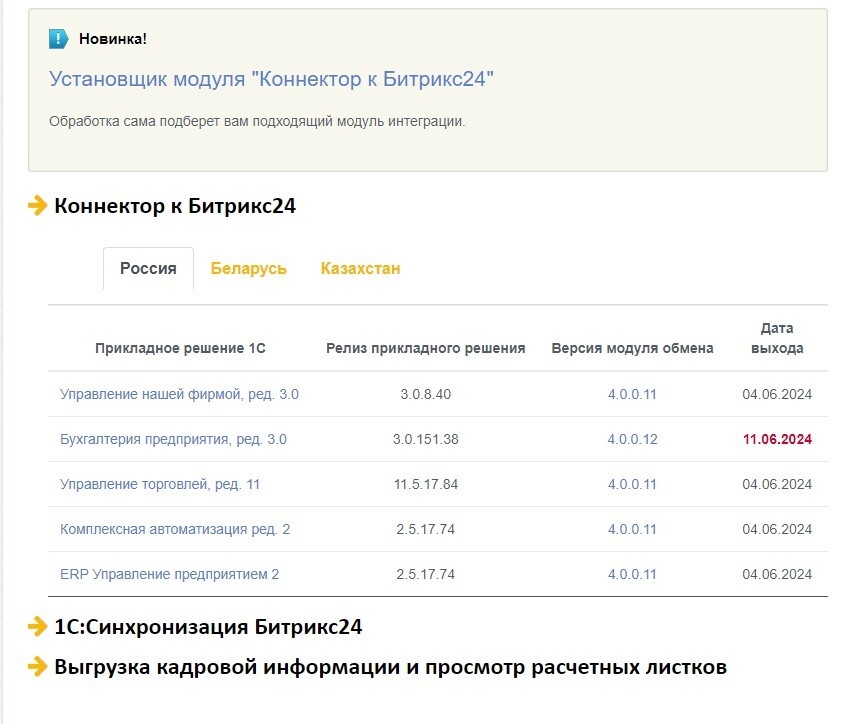The width and height of the screenshot is (852, 724).
Task: Switch to the Казахстан tab
Action: [x=360, y=269]
